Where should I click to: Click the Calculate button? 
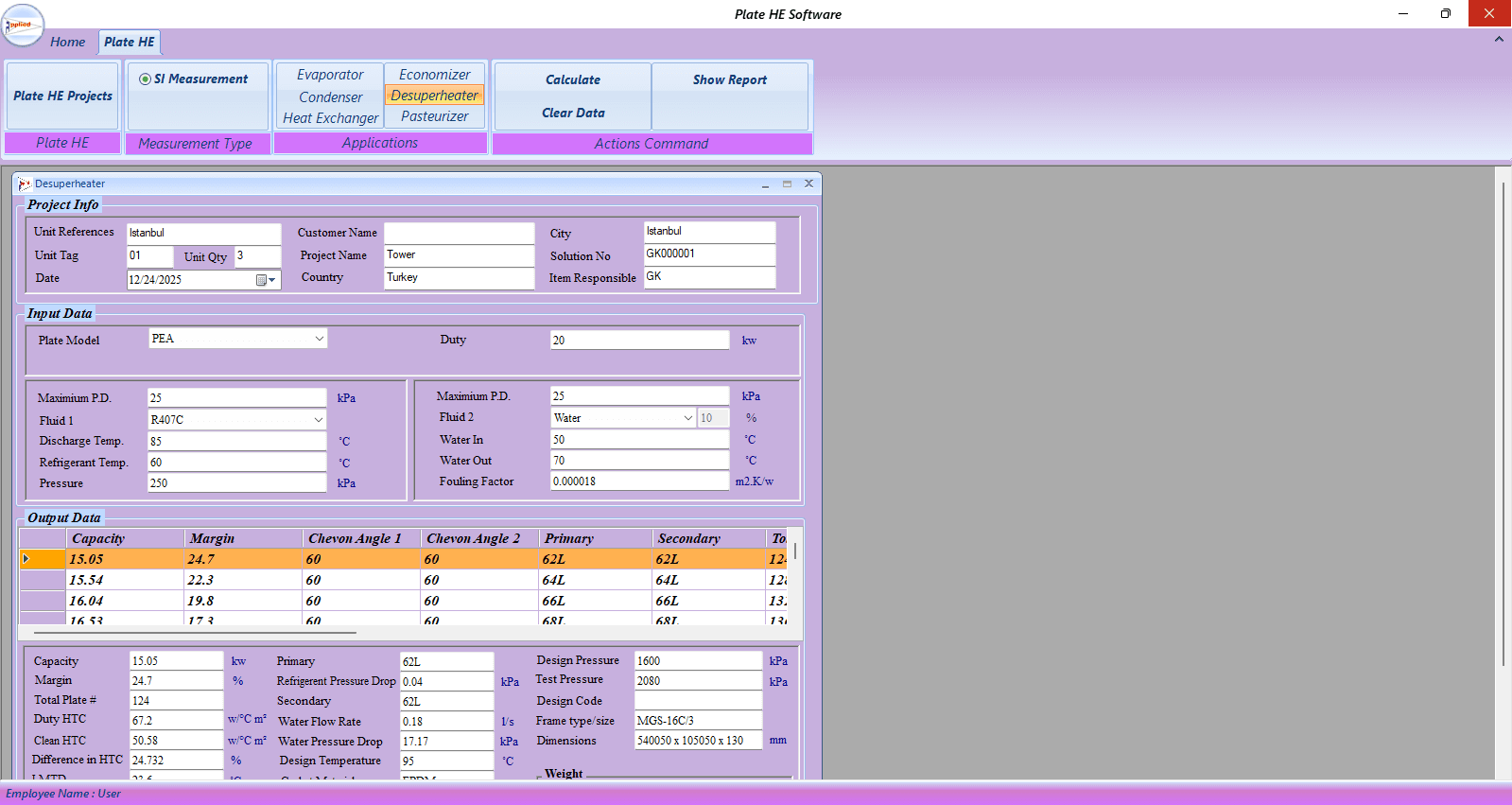coord(573,80)
